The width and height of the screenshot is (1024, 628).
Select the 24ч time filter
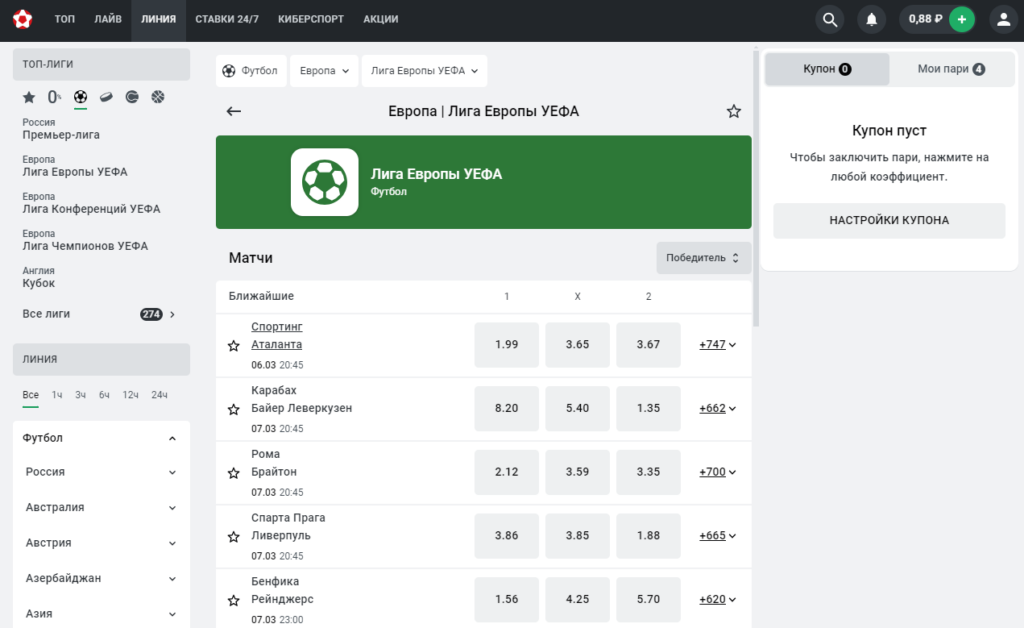click(x=159, y=395)
